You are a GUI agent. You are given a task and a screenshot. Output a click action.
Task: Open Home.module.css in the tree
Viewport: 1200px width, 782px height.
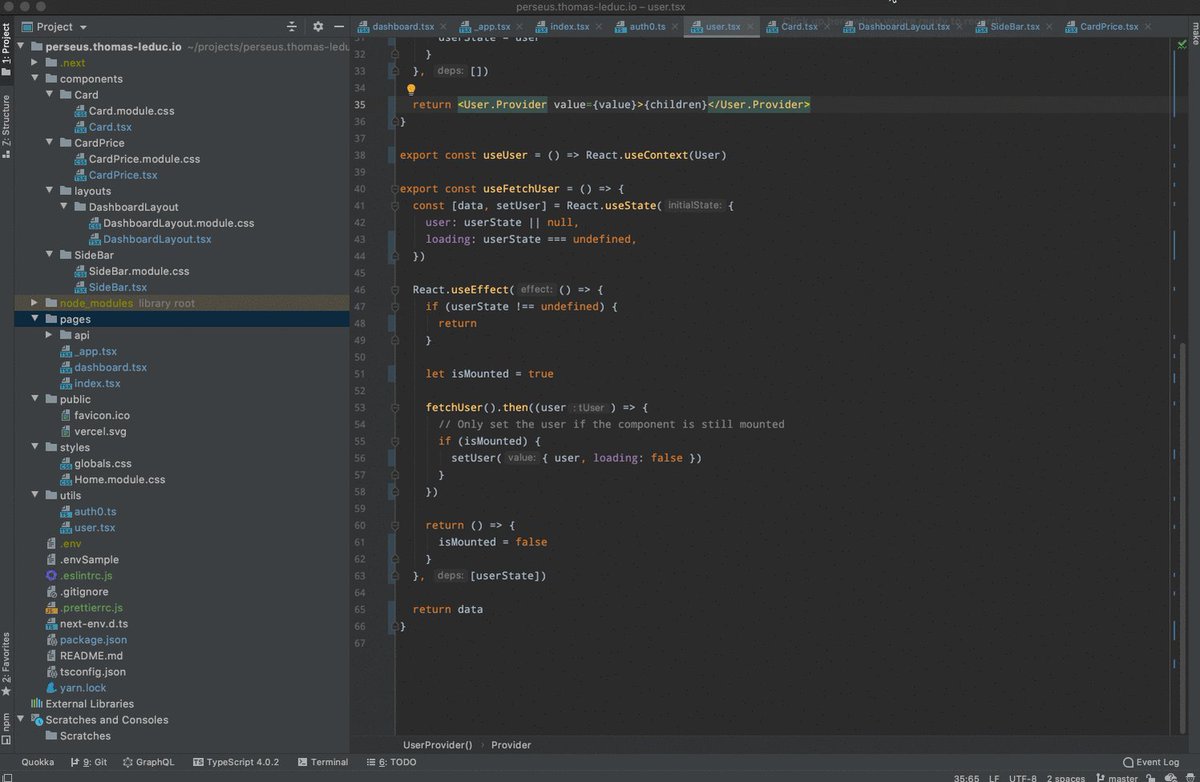112,479
